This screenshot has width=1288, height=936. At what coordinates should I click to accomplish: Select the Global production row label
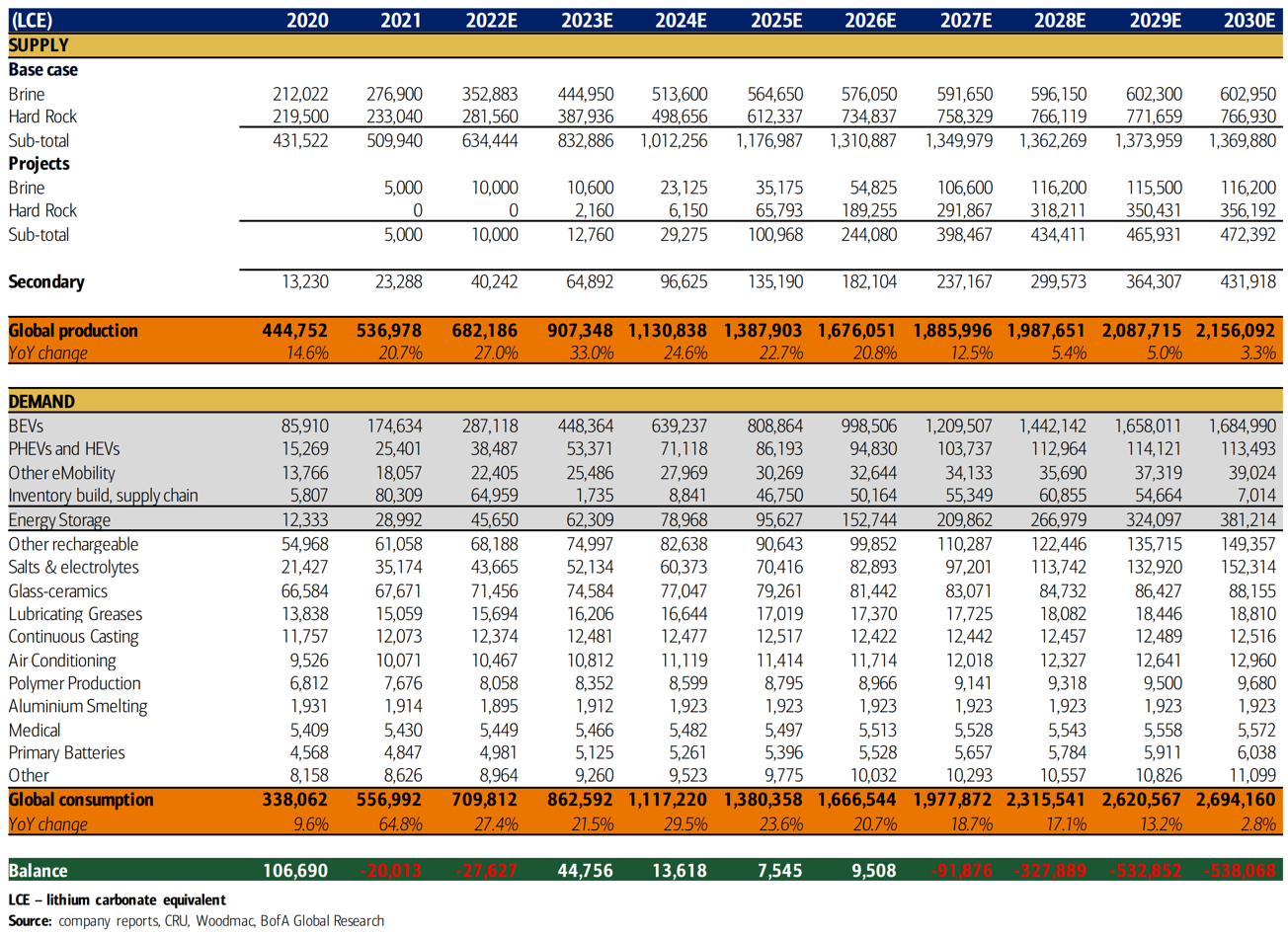pos(73,331)
